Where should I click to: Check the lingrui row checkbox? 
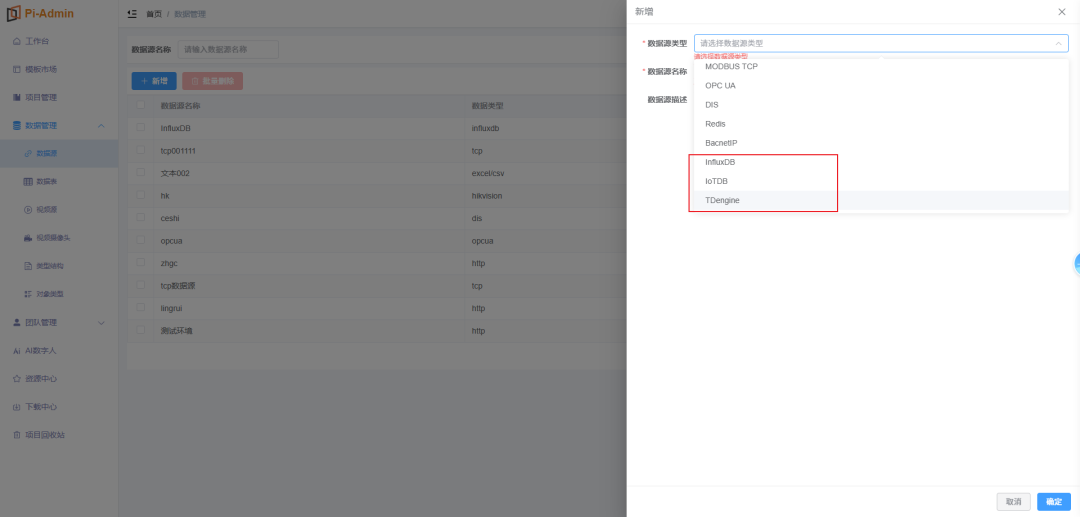tap(141, 308)
